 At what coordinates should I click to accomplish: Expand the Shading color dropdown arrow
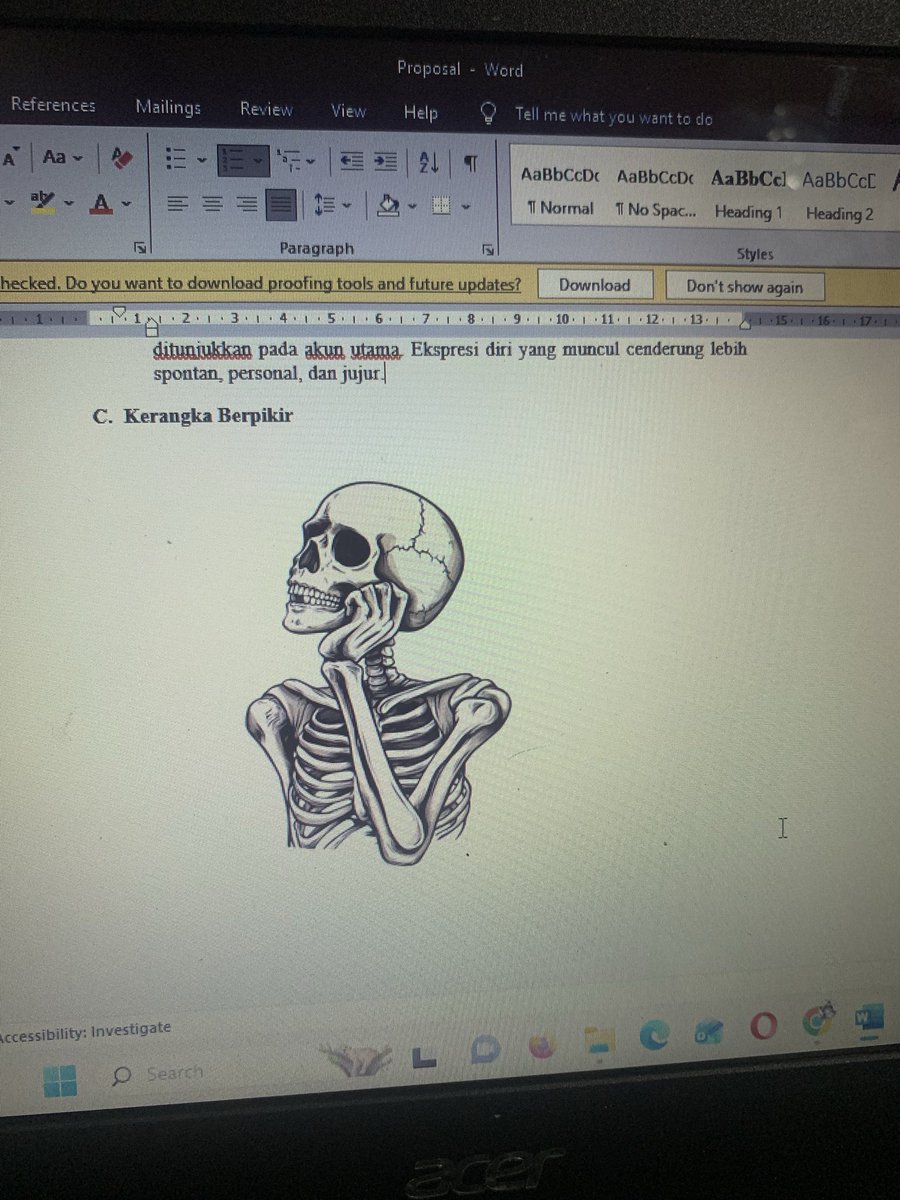410,207
